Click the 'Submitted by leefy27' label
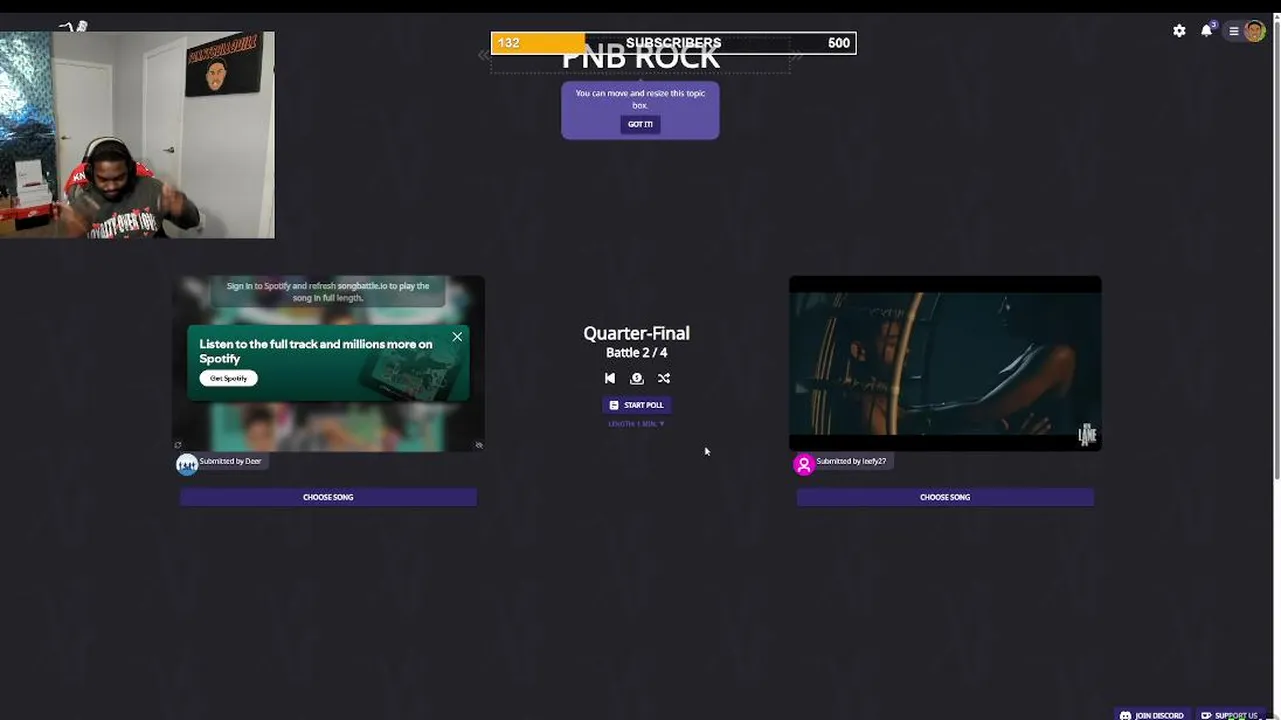Viewport: 1281px width, 720px height. pos(851,461)
